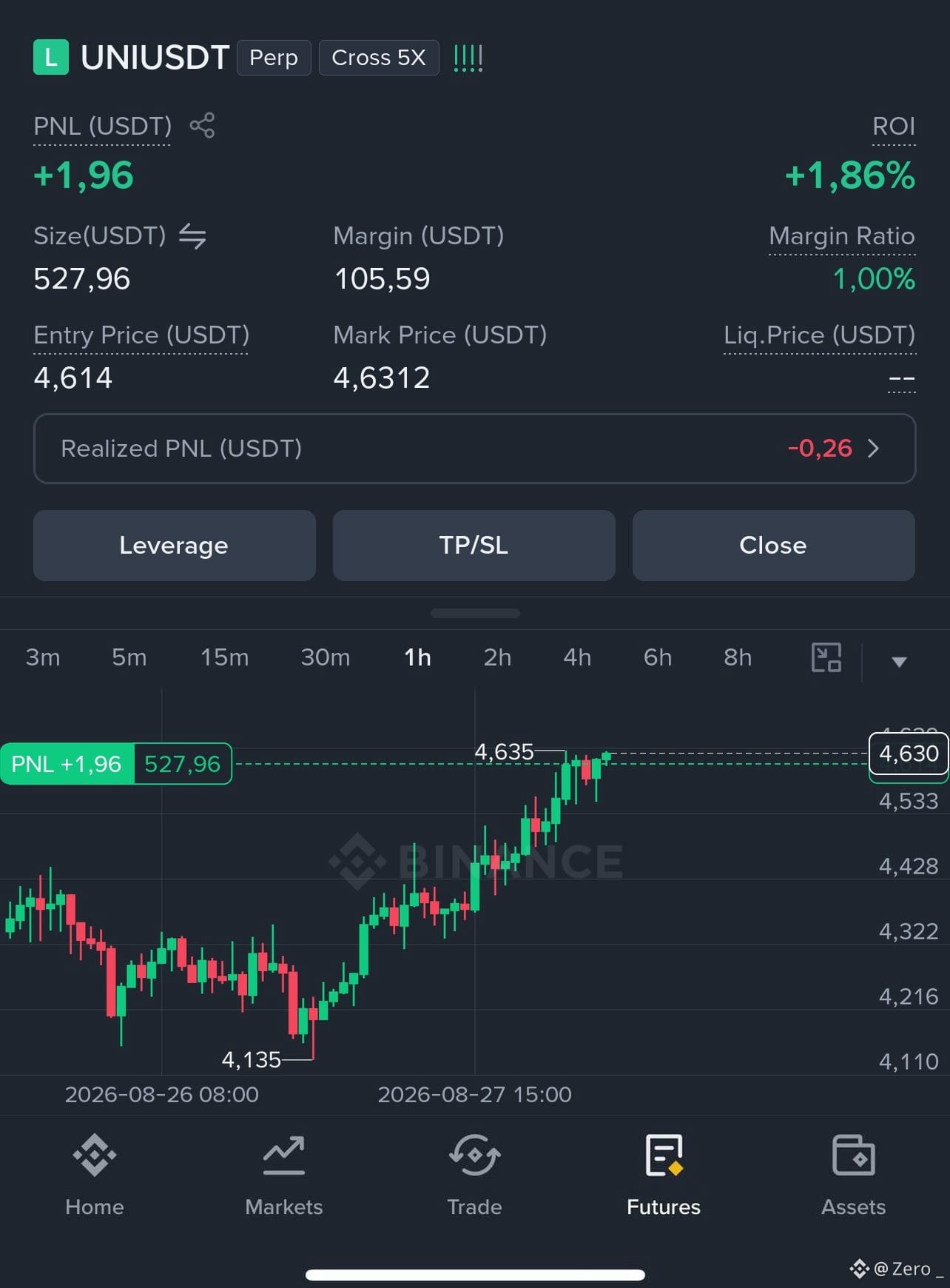Open the Leverage settings button
This screenshot has width=950, height=1288.
pyautogui.click(x=175, y=546)
